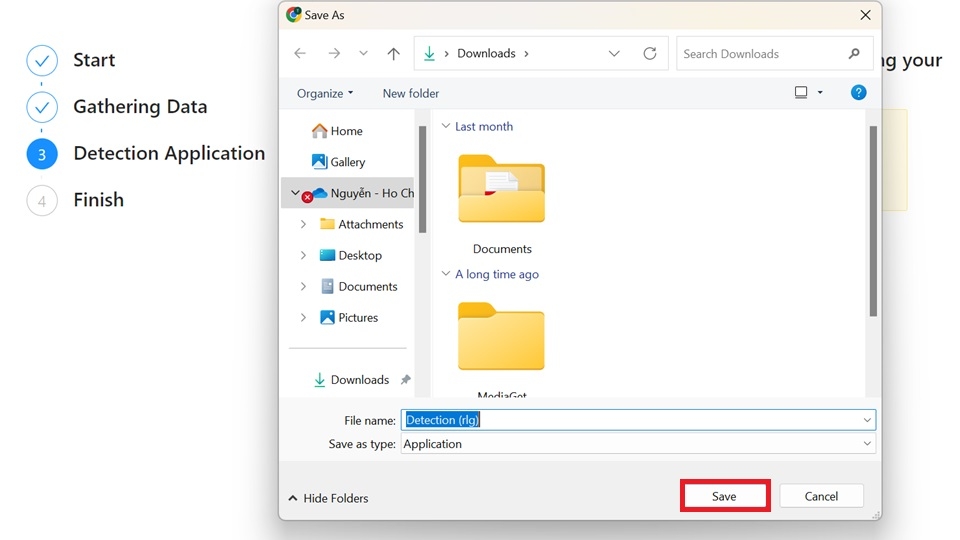Click Hide Folders toggle
This screenshot has height=540, width=960.
[x=328, y=498]
